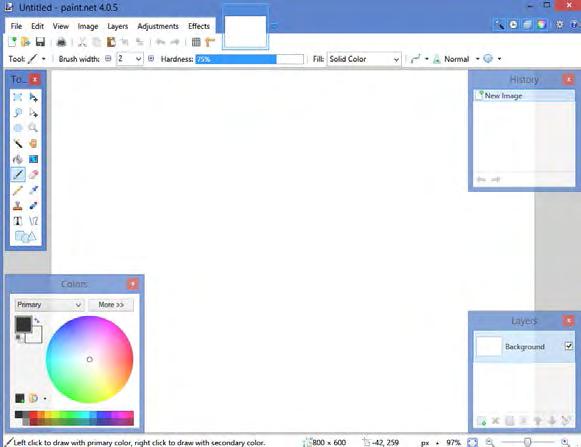
Task: Decrease brush width with minus button
Action: tap(108, 59)
